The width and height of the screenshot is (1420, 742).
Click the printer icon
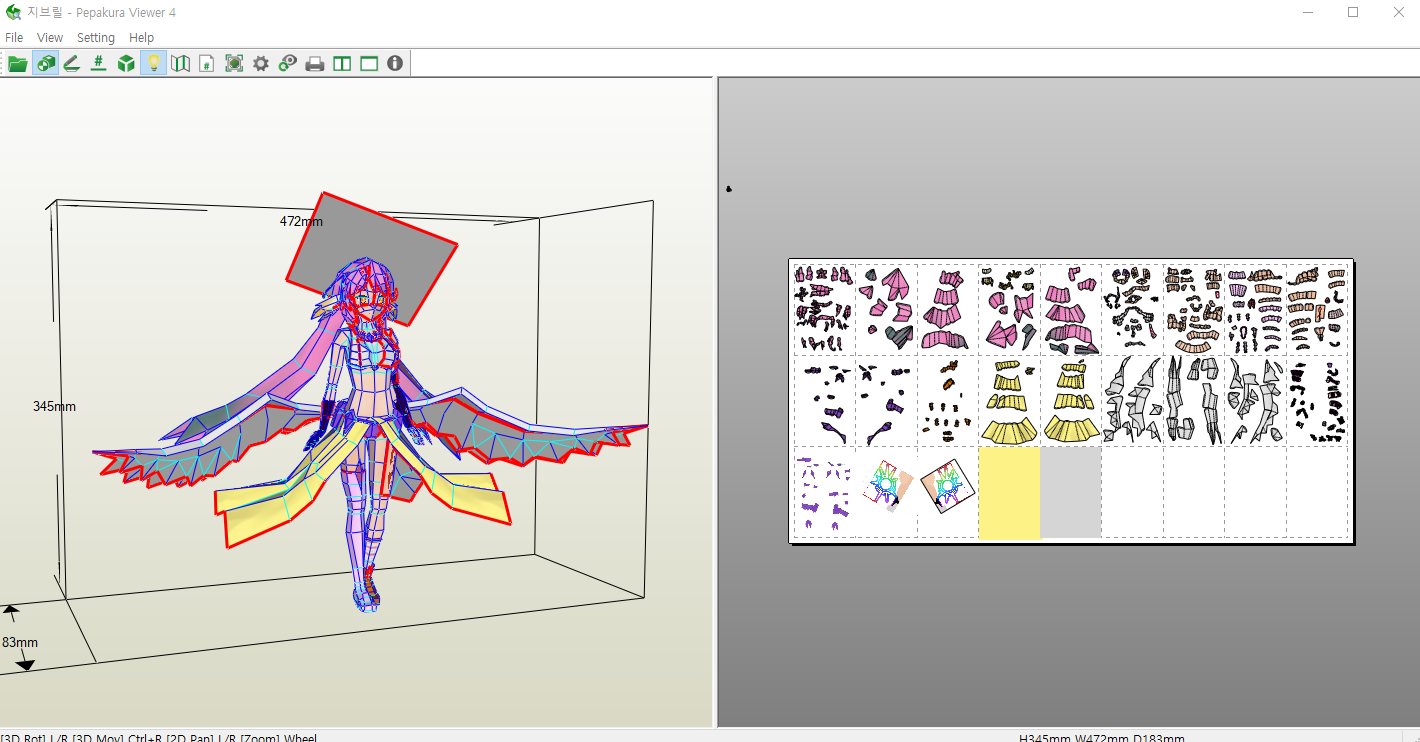(x=315, y=64)
